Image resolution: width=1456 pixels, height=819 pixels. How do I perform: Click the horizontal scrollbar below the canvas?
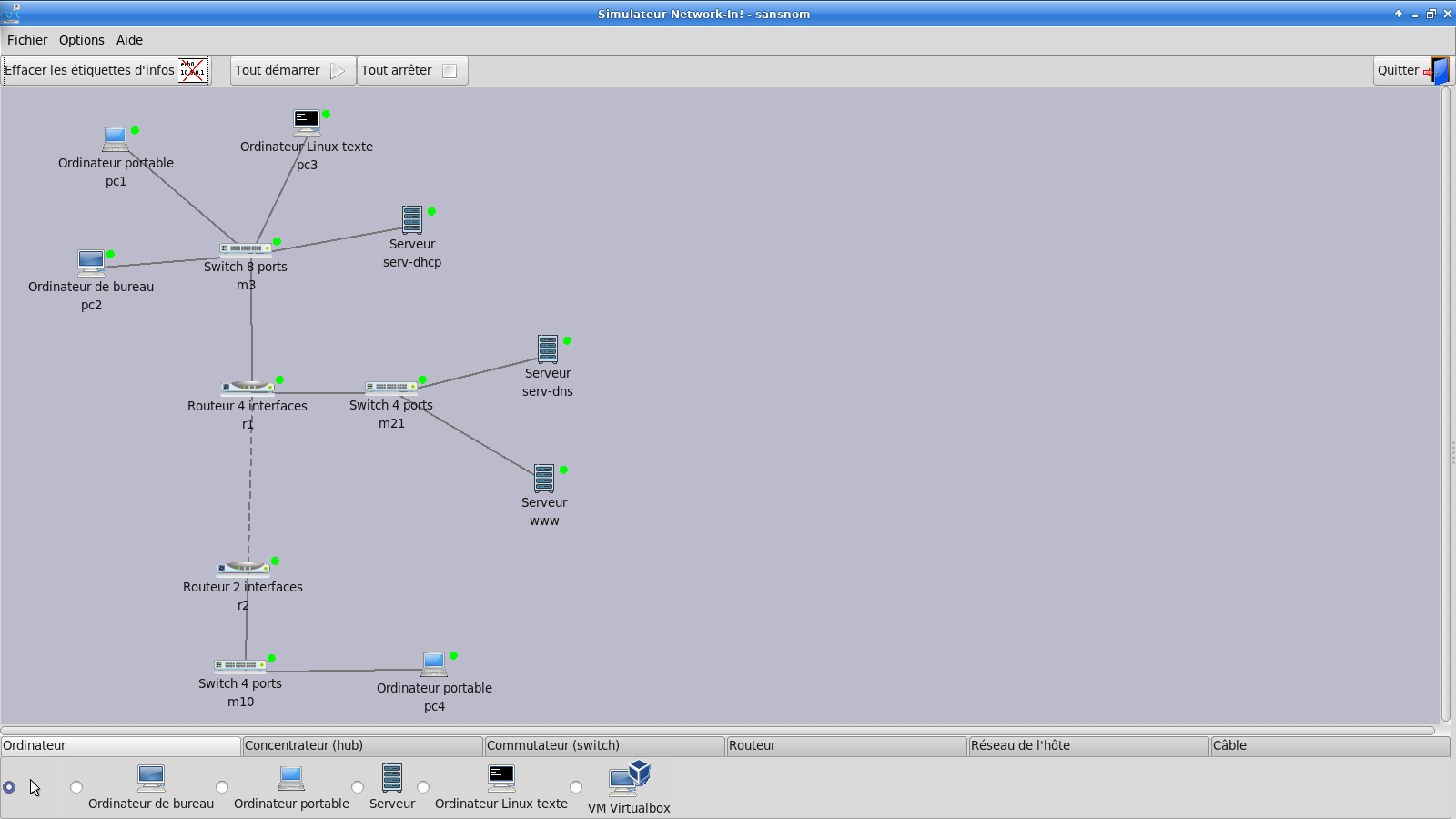tap(717, 730)
